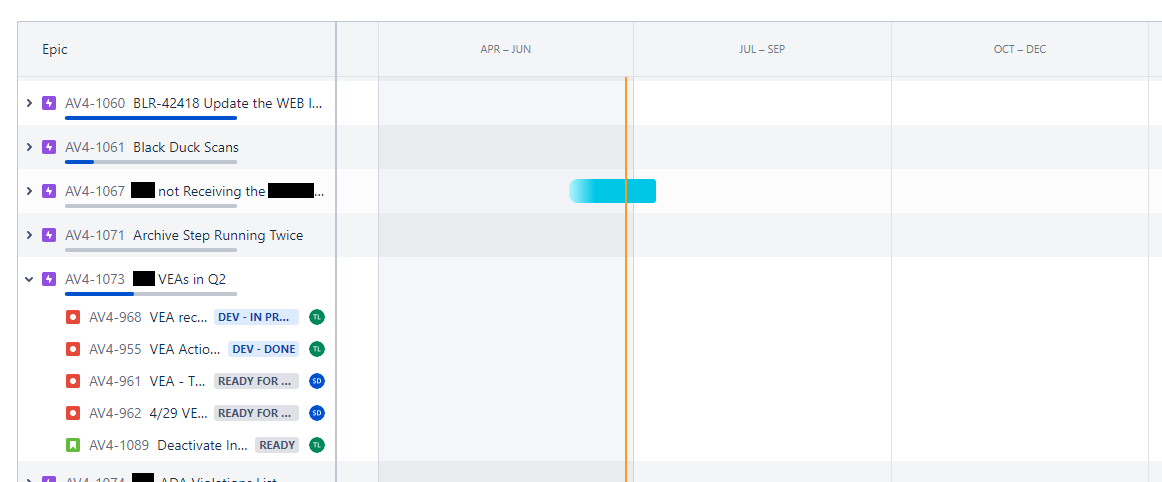Click the READY FOR status on AV4-962

(x=256, y=413)
